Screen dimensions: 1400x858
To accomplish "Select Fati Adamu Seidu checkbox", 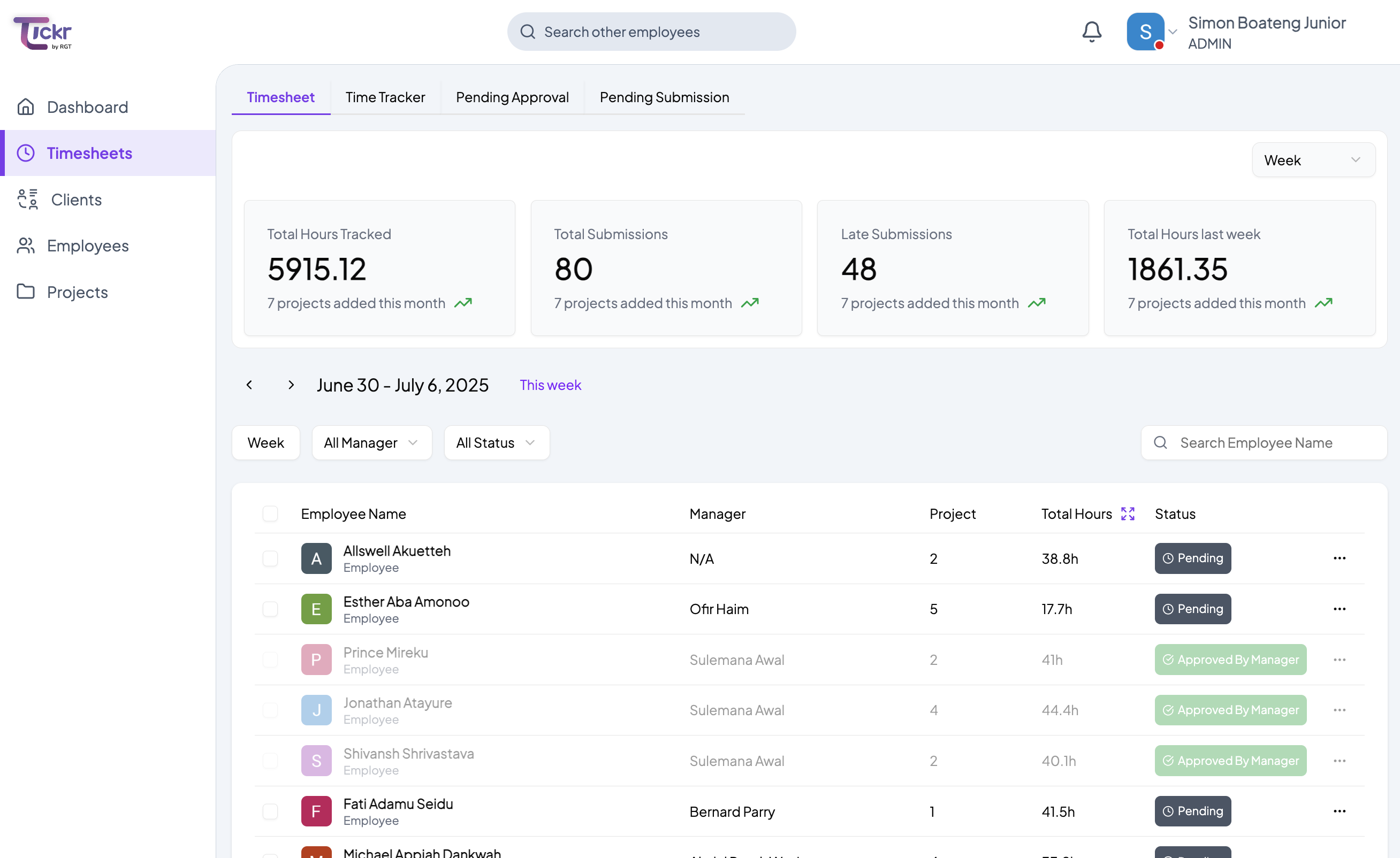I will 270,811.
